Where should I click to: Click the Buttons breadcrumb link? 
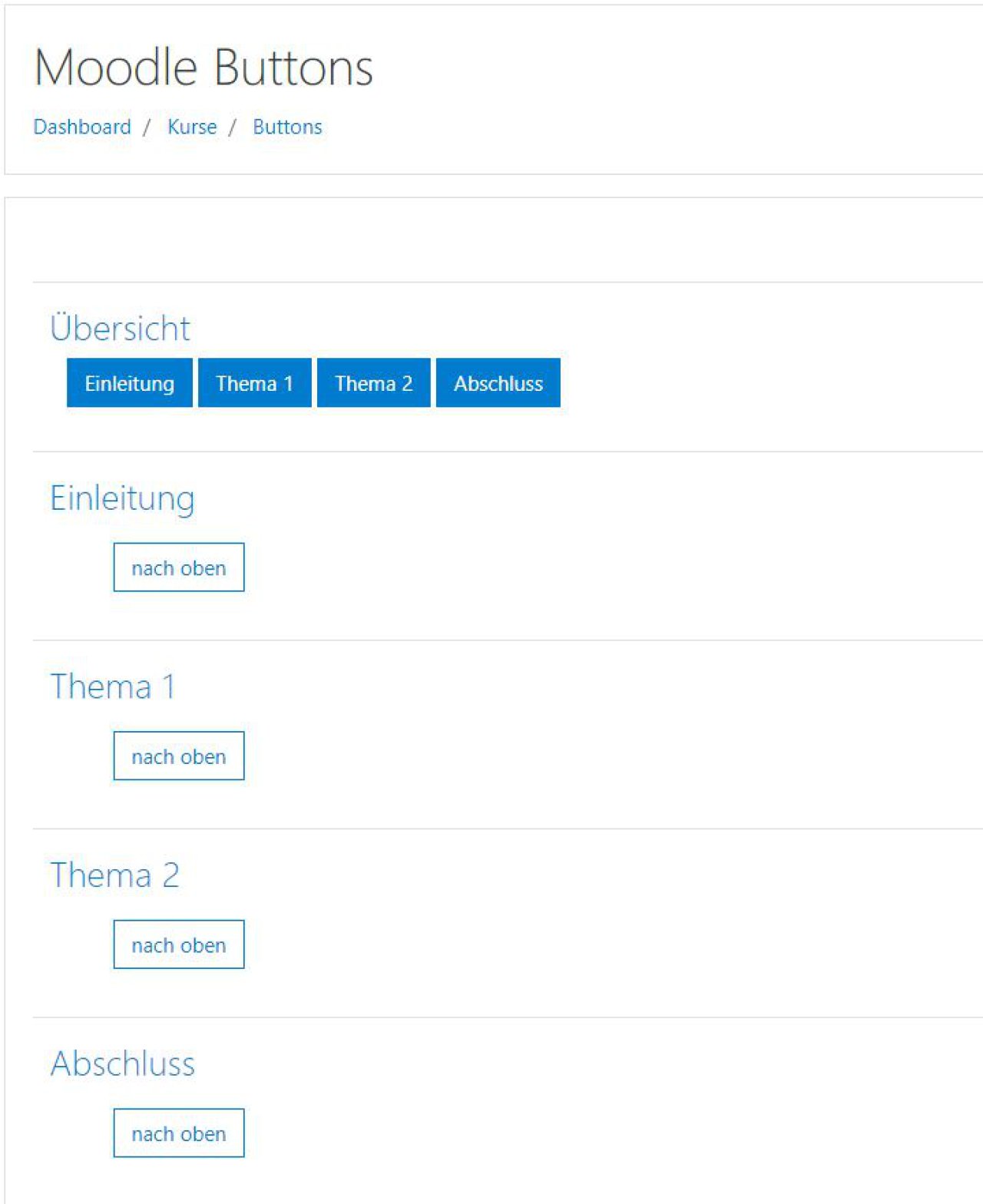click(x=287, y=127)
